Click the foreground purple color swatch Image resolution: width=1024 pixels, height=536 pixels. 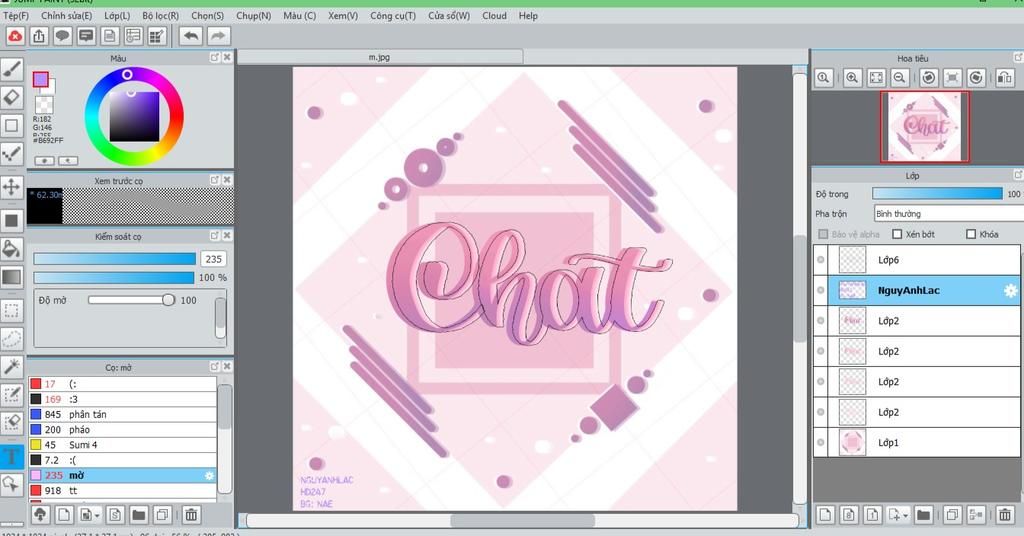coord(40,80)
